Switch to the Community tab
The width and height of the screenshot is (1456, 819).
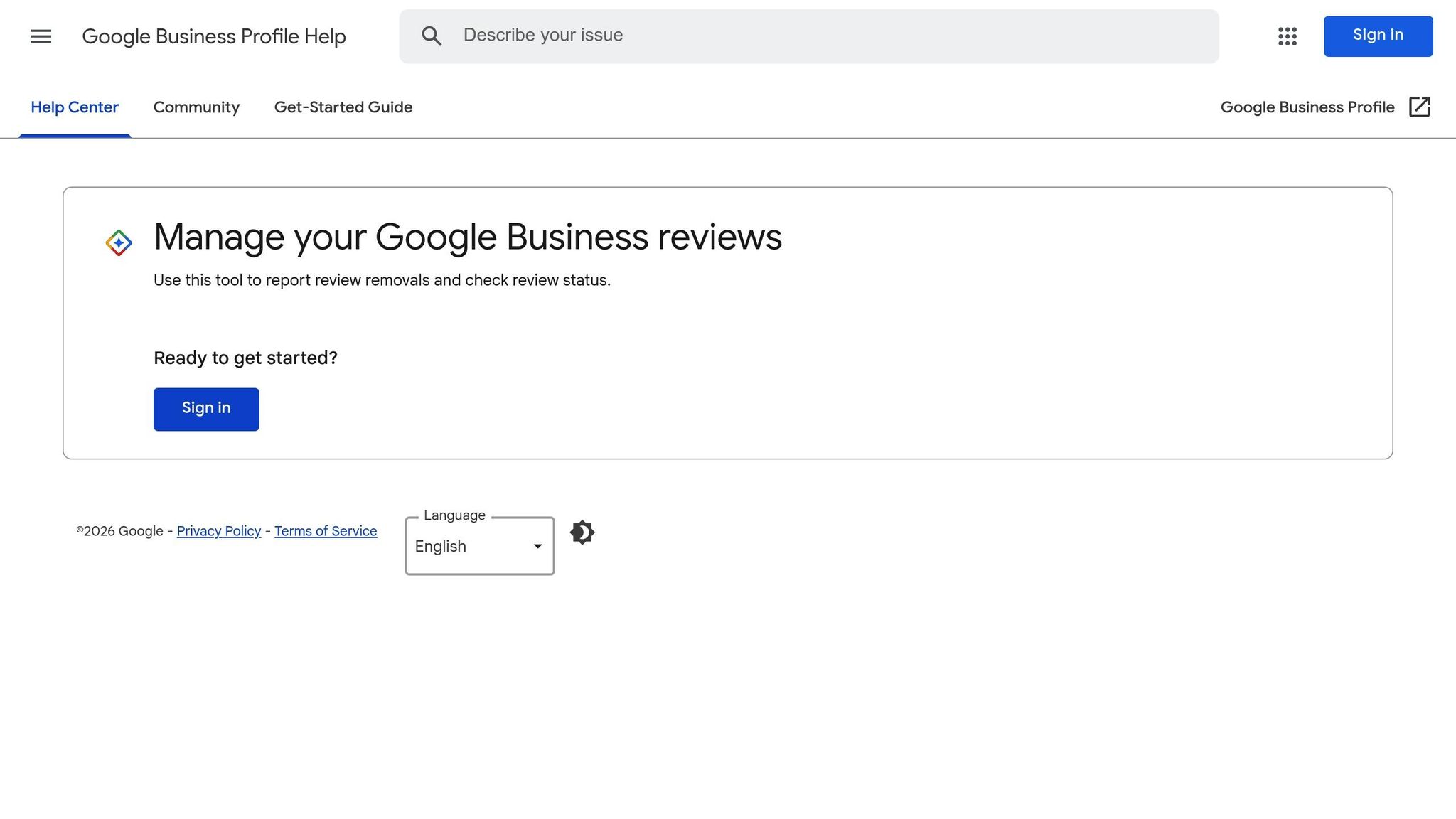(x=196, y=107)
